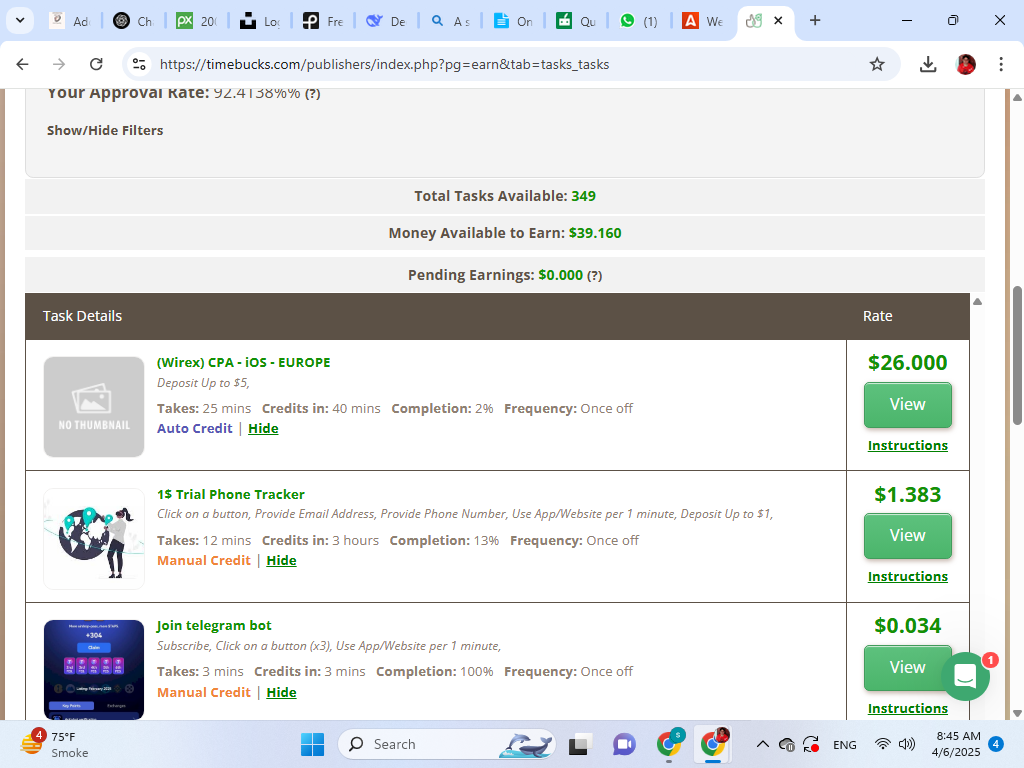Switch to the WhatsApp browser tab
Screen dimensions: 1024x768
(x=638, y=20)
